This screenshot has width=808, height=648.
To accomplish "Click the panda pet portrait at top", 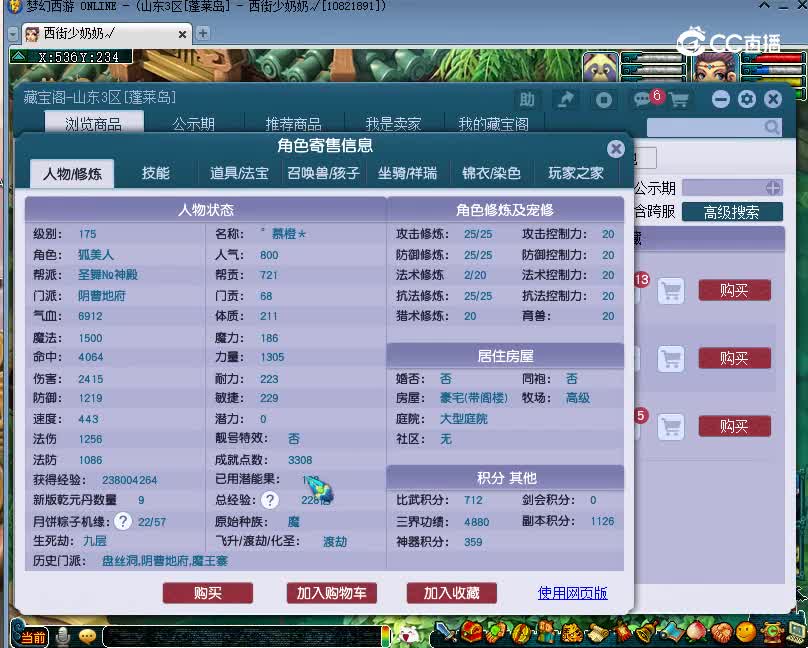I will [600, 66].
